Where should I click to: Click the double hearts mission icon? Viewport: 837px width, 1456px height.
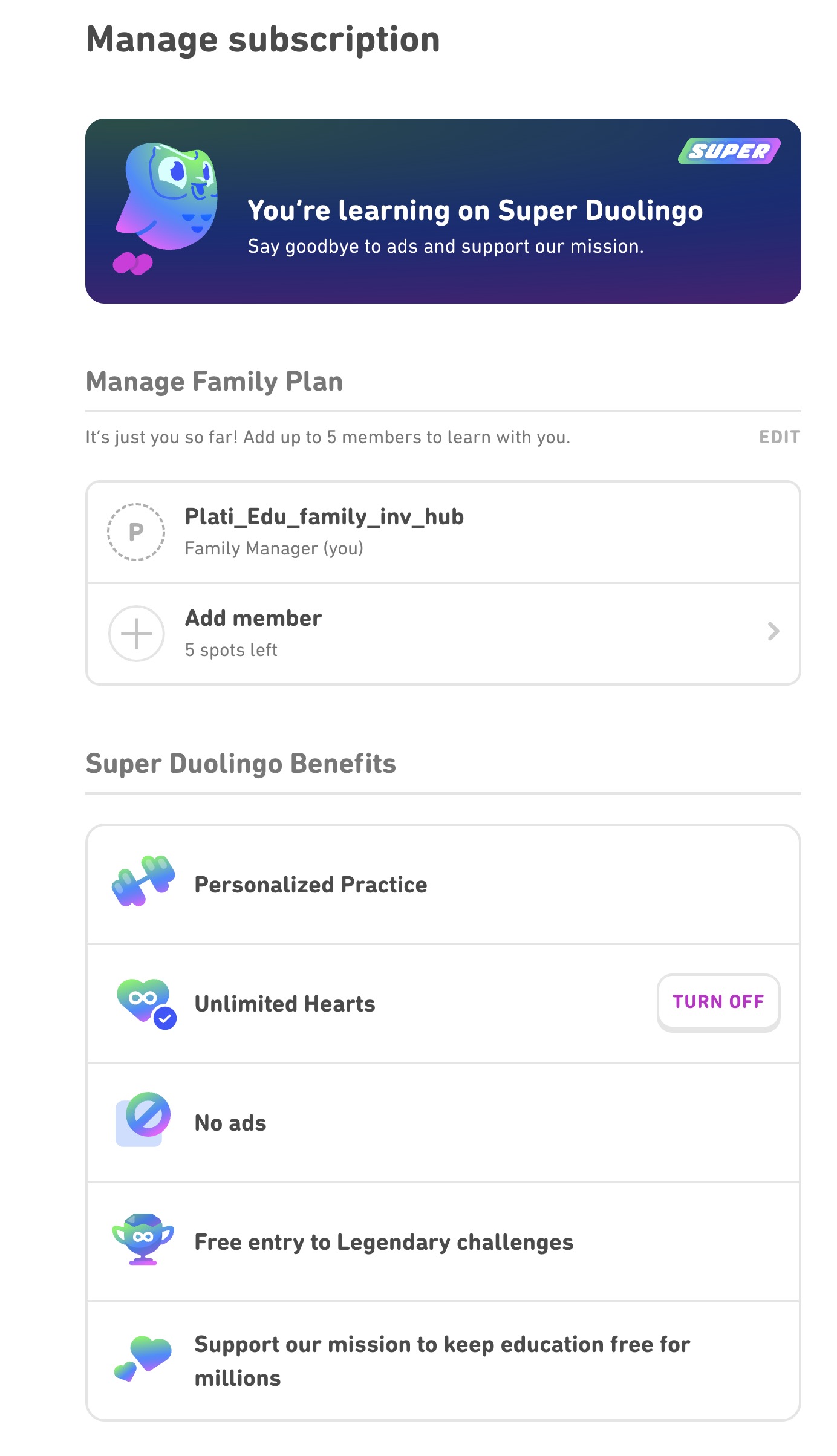(x=143, y=1357)
